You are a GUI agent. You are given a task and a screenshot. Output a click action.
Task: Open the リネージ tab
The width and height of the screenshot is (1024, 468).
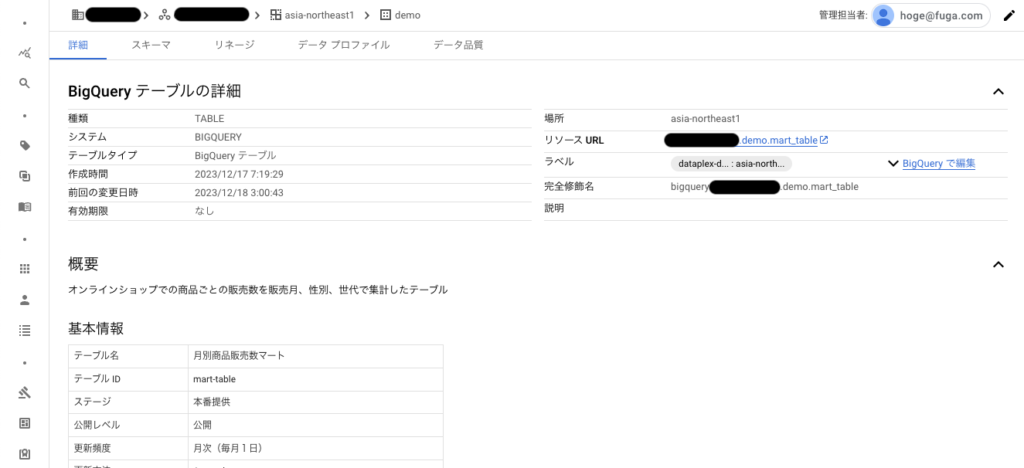(234, 45)
